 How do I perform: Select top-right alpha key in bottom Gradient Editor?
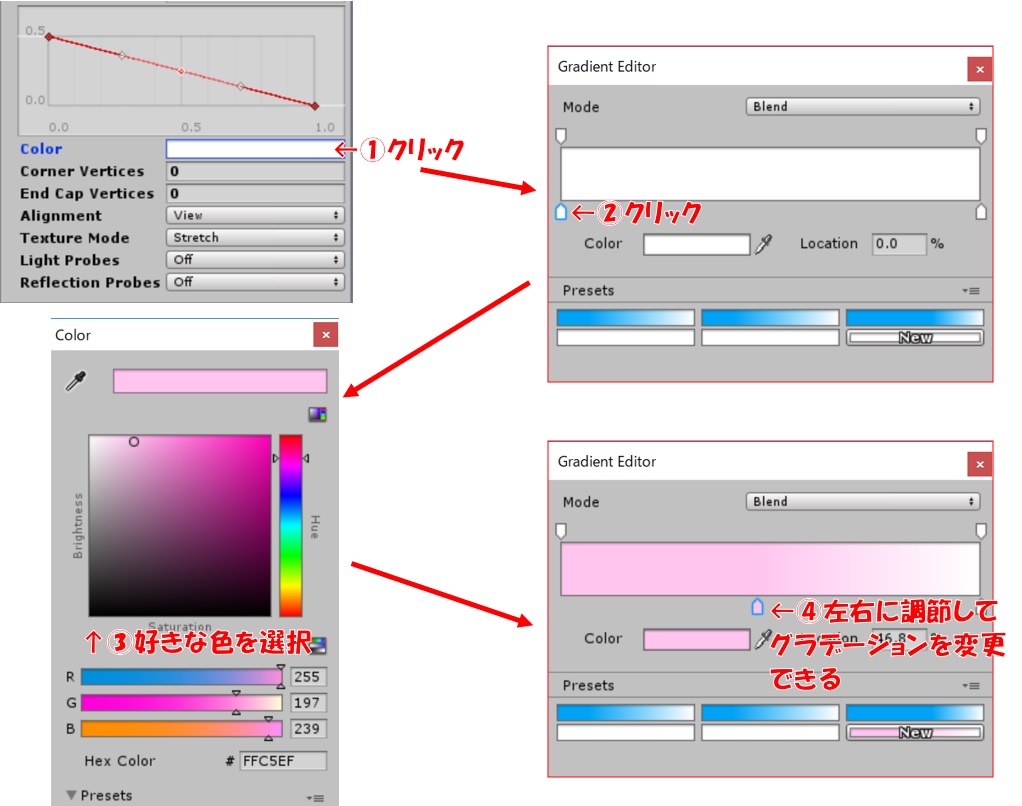tap(981, 530)
